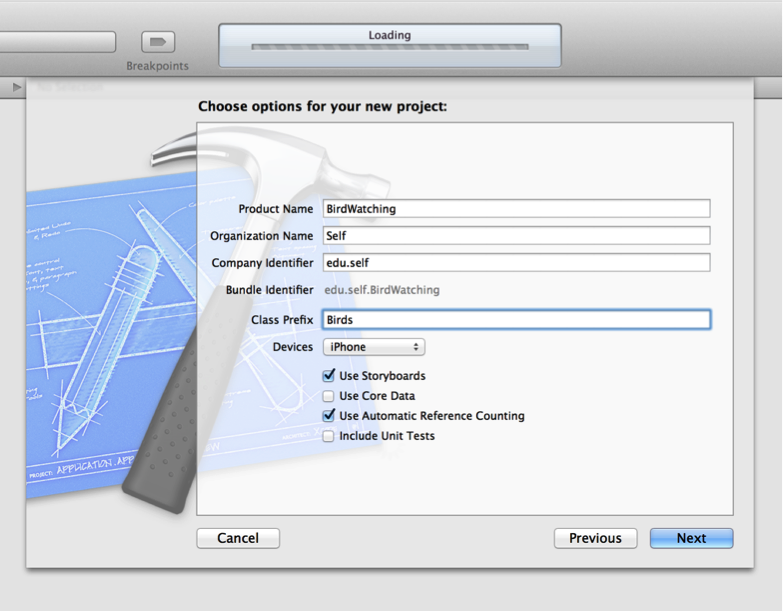Screen dimensions: 783x611
Task: Click the Product Name field with BirdWatching
Action: (x=515, y=209)
